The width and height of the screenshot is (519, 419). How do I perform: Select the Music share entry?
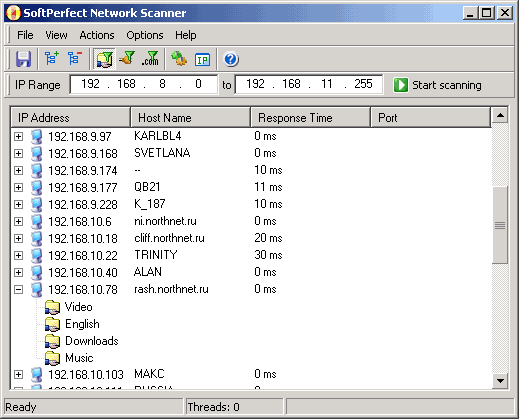point(79,358)
